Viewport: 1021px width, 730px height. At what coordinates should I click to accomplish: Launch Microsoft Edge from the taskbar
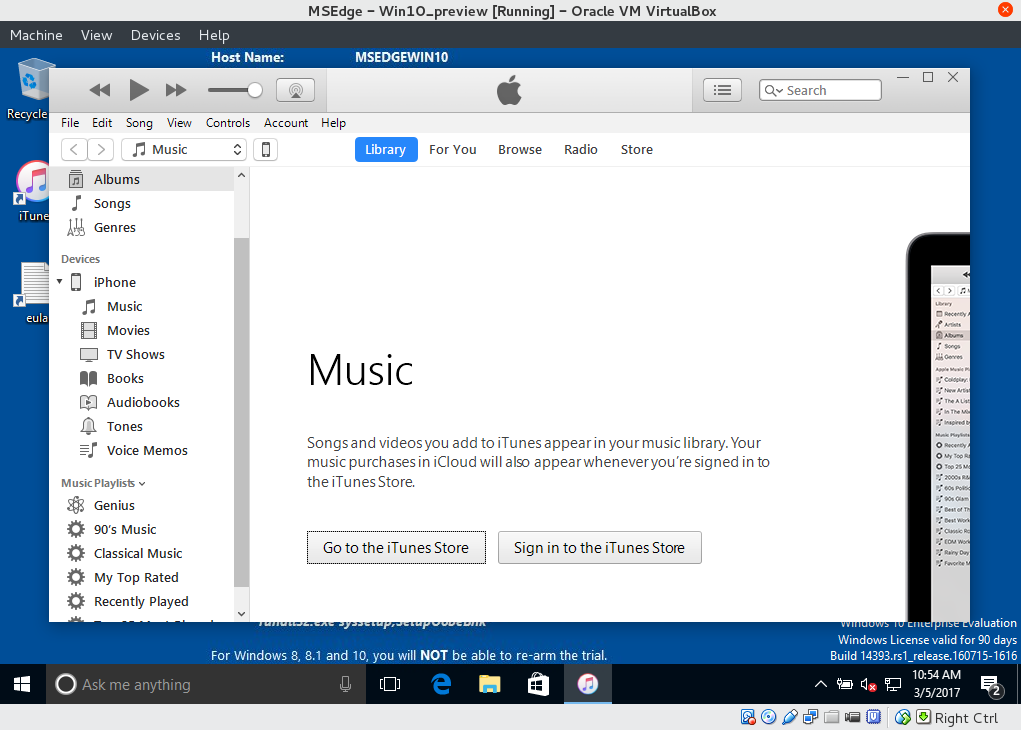coord(441,684)
